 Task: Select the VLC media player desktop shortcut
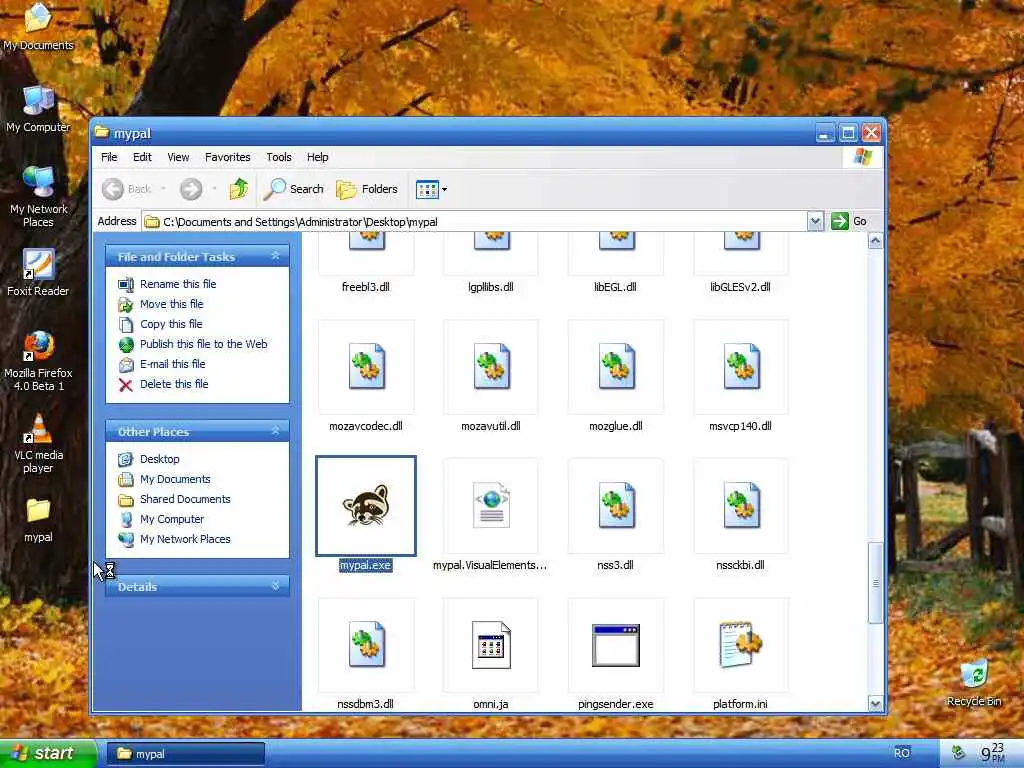(x=38, y=444)
